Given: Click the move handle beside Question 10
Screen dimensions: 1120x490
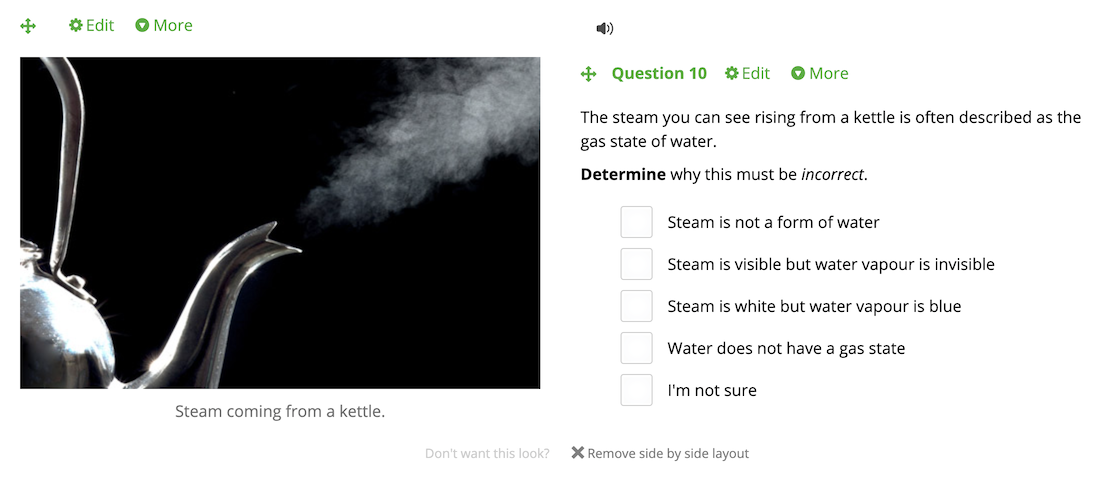Looking at the screenshot, I should coord(589,74).
